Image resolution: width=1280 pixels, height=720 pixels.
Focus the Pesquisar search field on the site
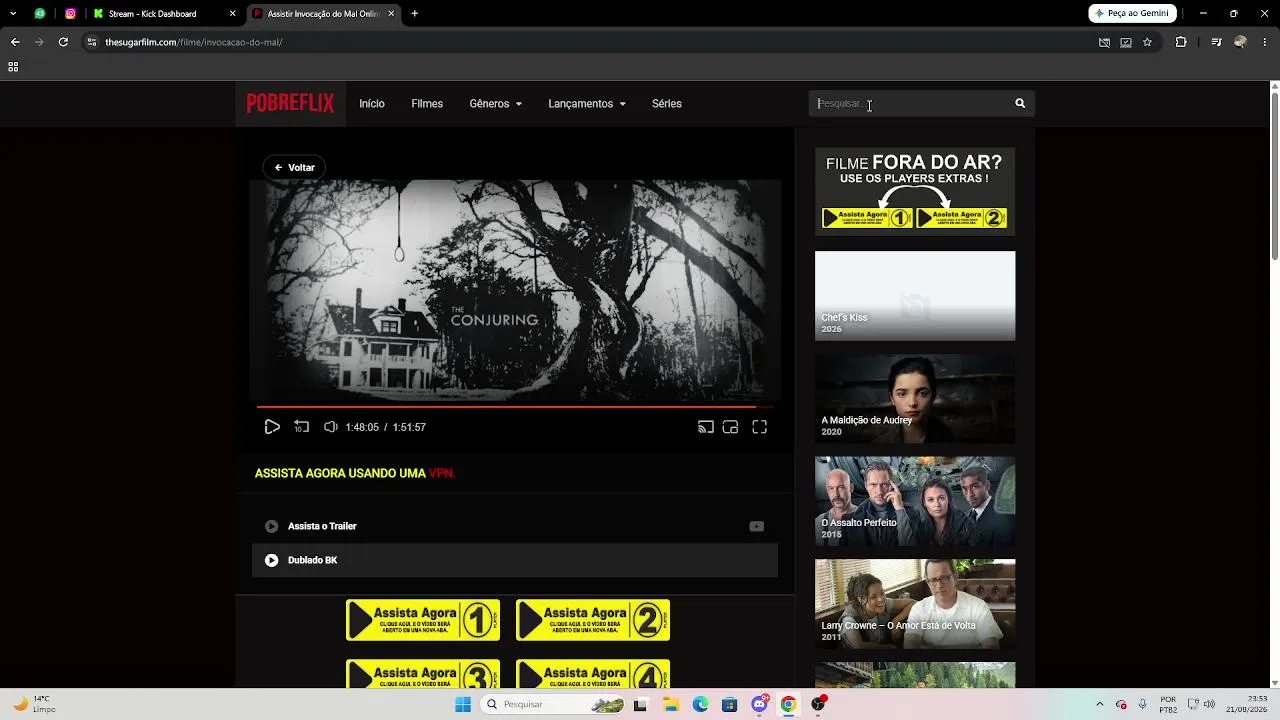pyautogui.click(x=908, y=103)
